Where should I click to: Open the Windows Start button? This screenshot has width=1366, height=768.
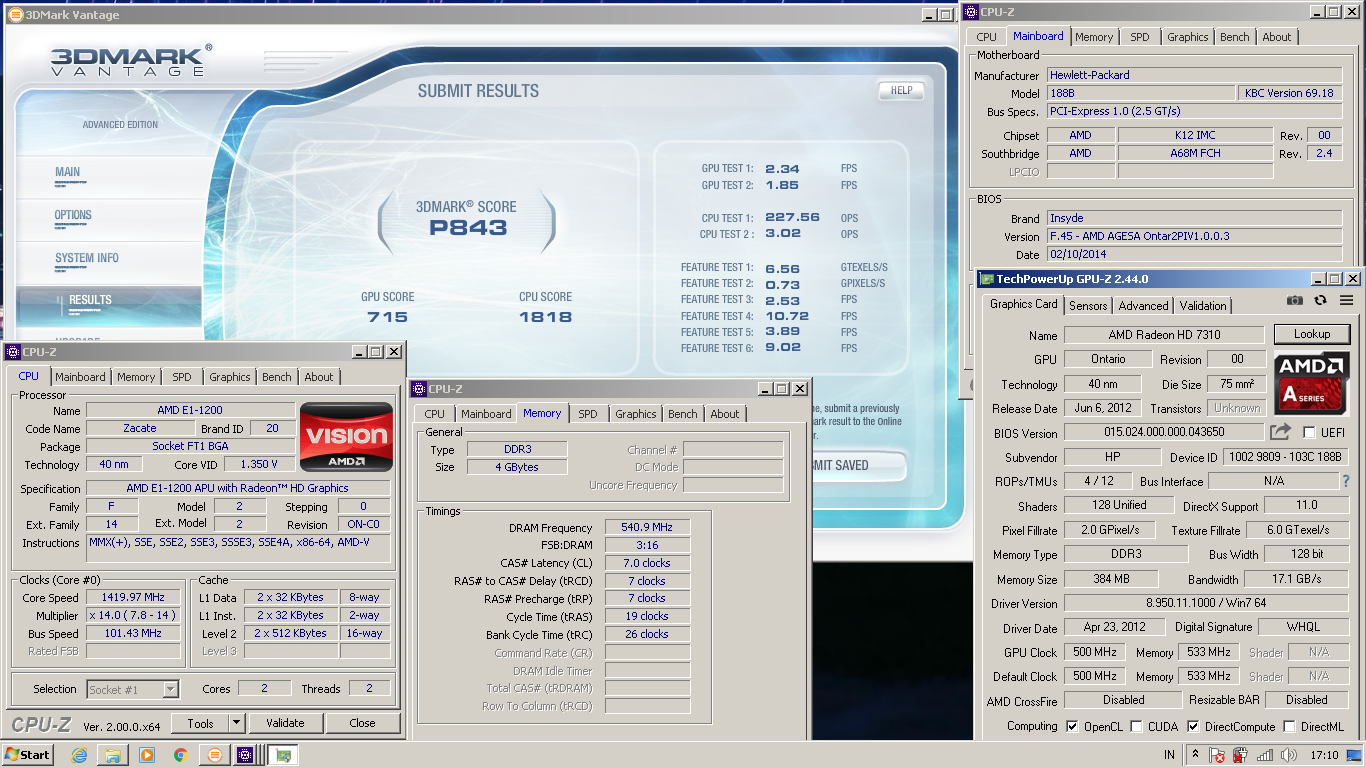[28, 755]
